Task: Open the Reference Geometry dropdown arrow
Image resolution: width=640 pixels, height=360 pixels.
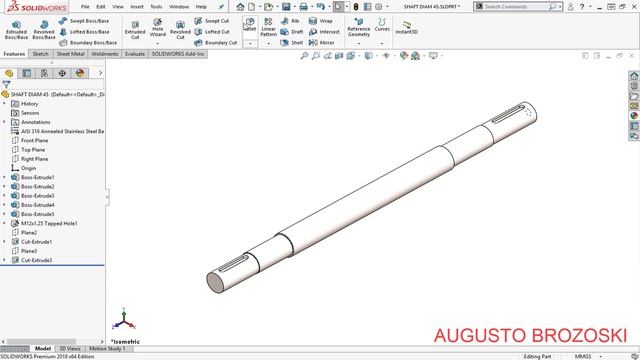Action: (359, 43)
